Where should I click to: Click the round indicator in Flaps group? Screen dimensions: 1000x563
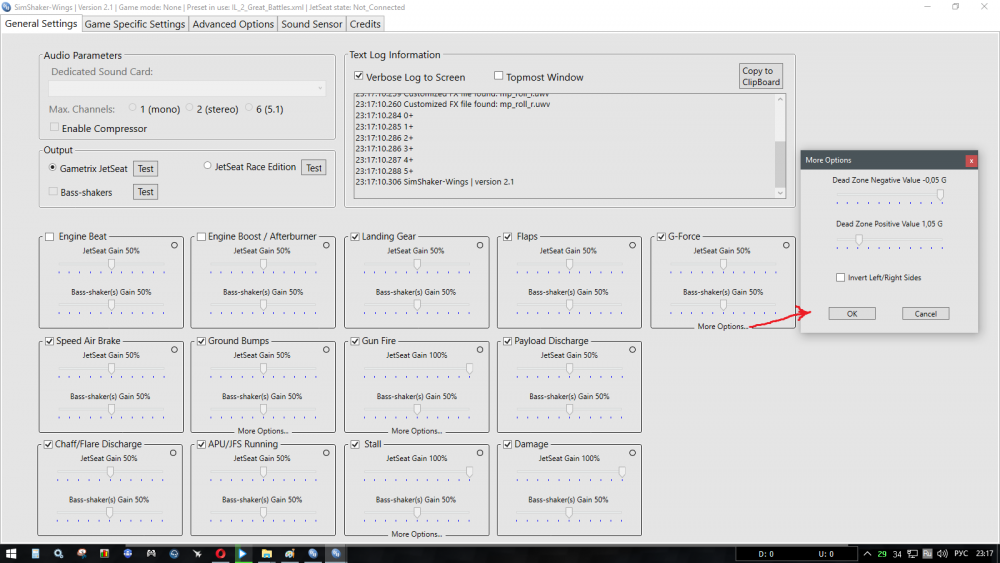pyautogui.click(x=633, y=245)
